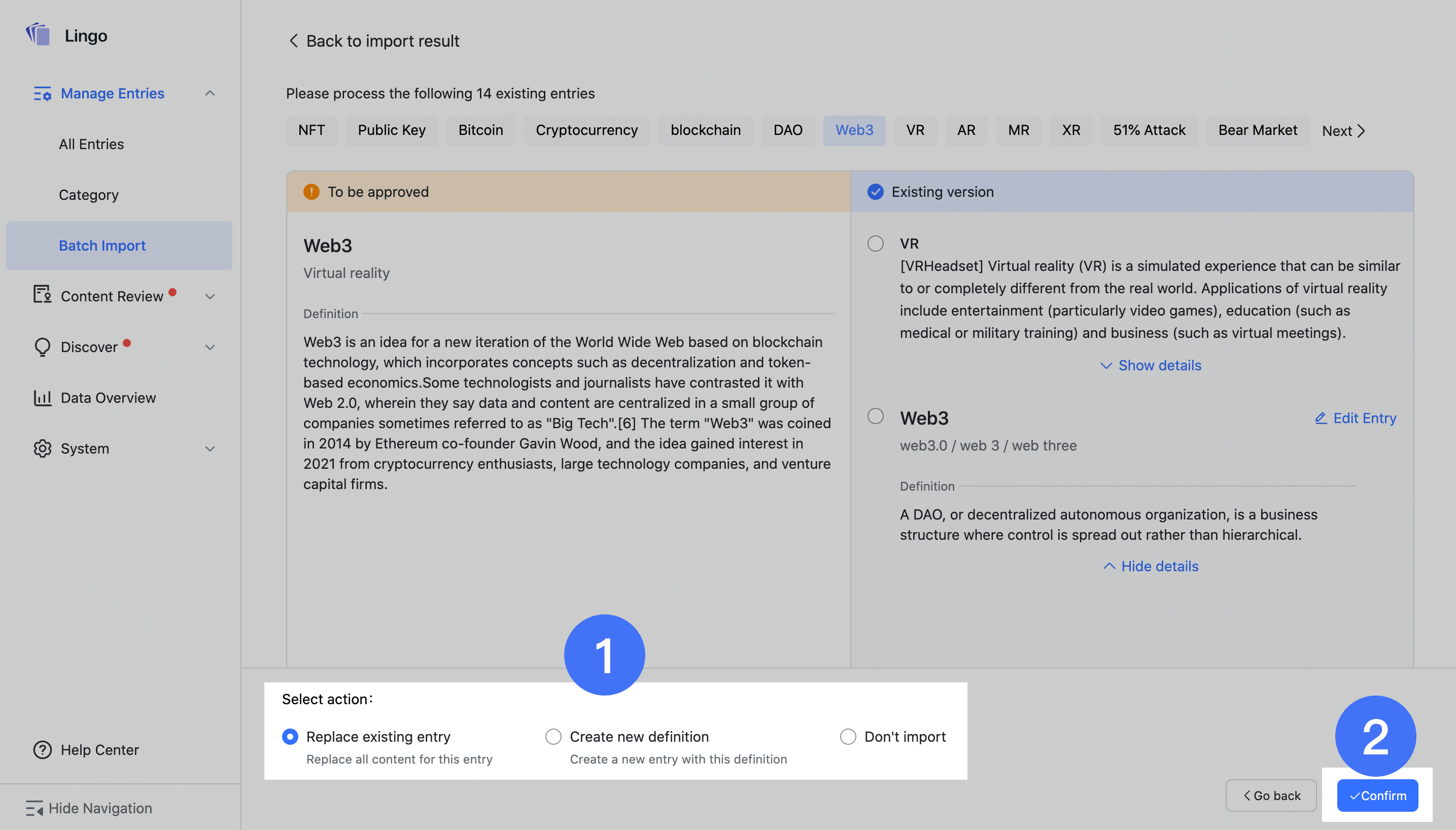
Task: Click the Discover lightbulb icon
Action: 42,347
